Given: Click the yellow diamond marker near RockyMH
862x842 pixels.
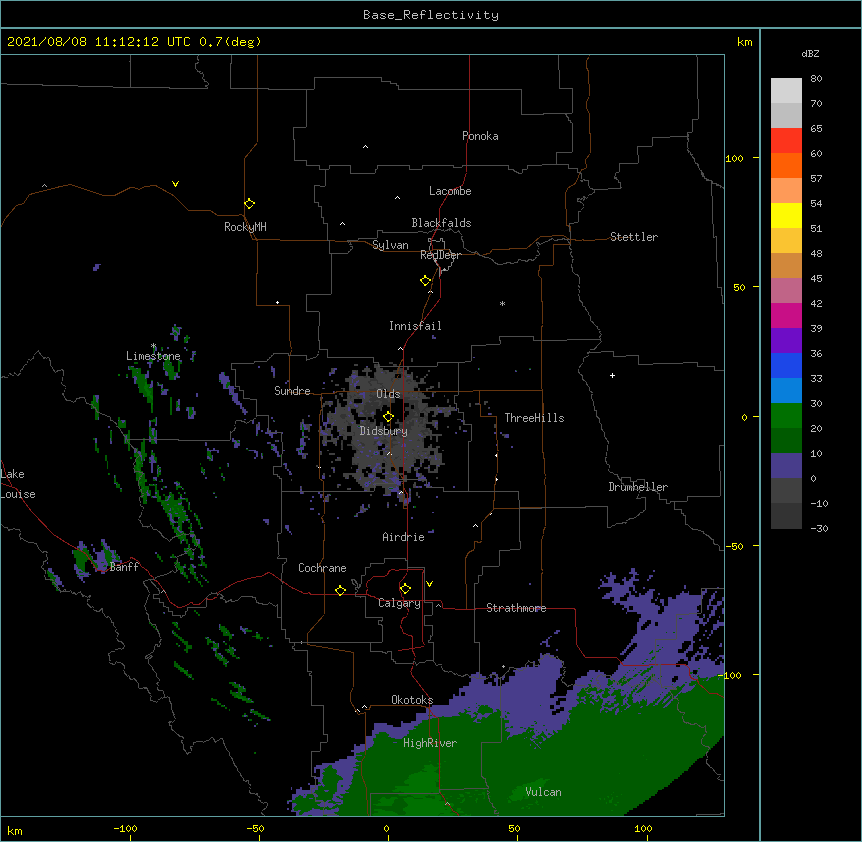Looking at the screenshot, I should [x=249, y=204].
